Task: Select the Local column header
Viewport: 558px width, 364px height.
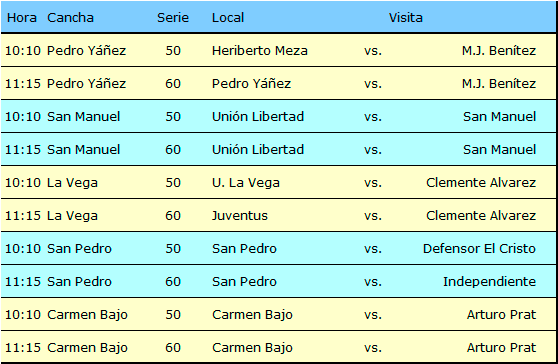Action: pyautogui.click(x=228, y=17)
